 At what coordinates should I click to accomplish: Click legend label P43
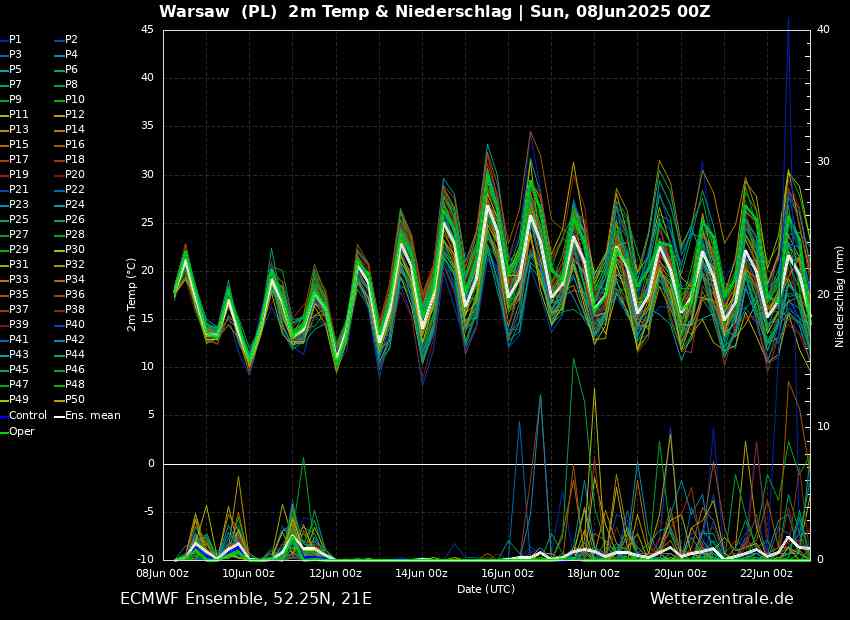click(x=15, y=354)
